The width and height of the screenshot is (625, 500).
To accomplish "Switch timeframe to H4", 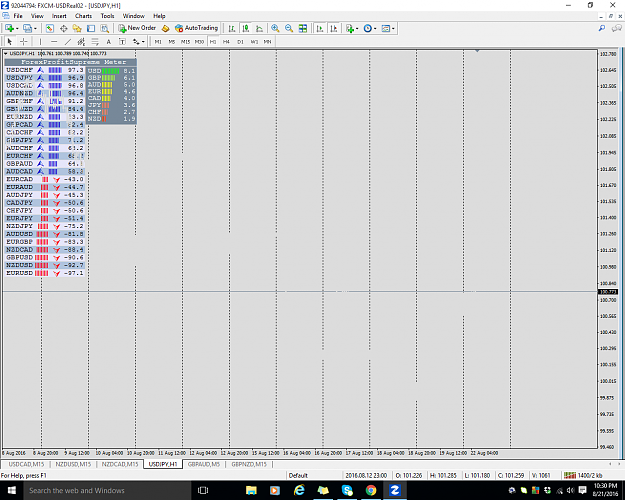I will point(226,41).
